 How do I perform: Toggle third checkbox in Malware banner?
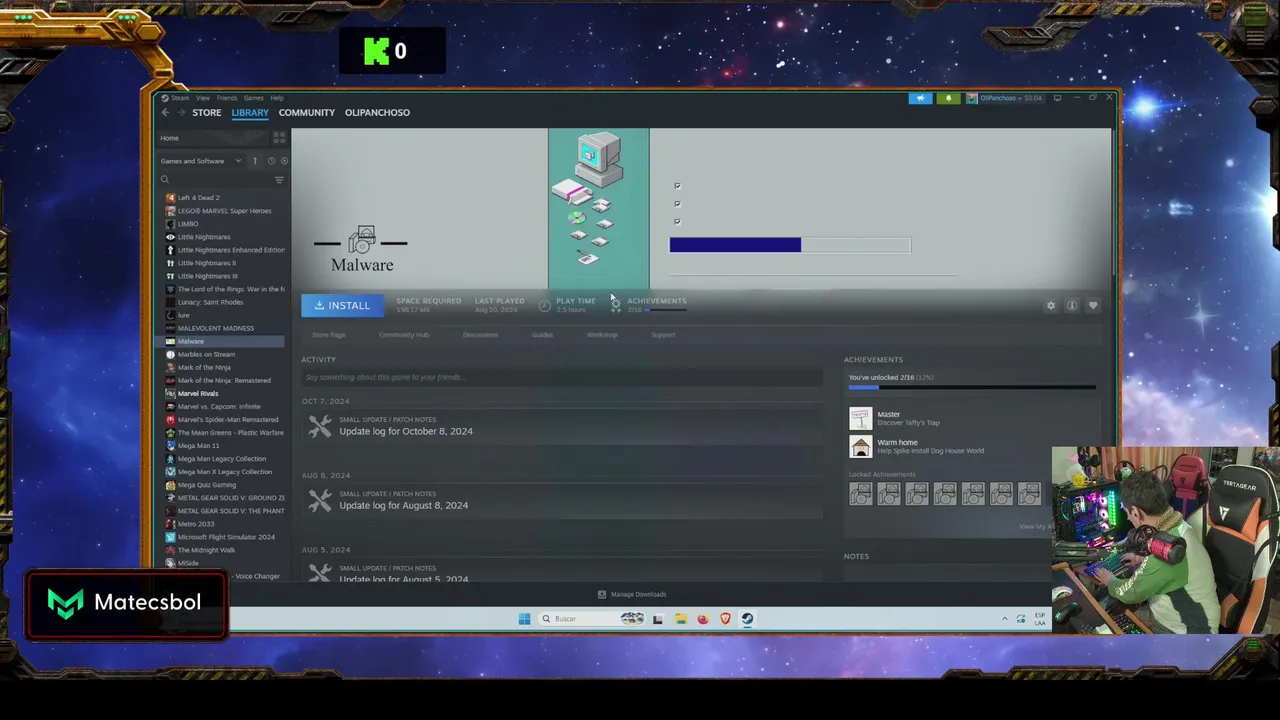[677, 222]
